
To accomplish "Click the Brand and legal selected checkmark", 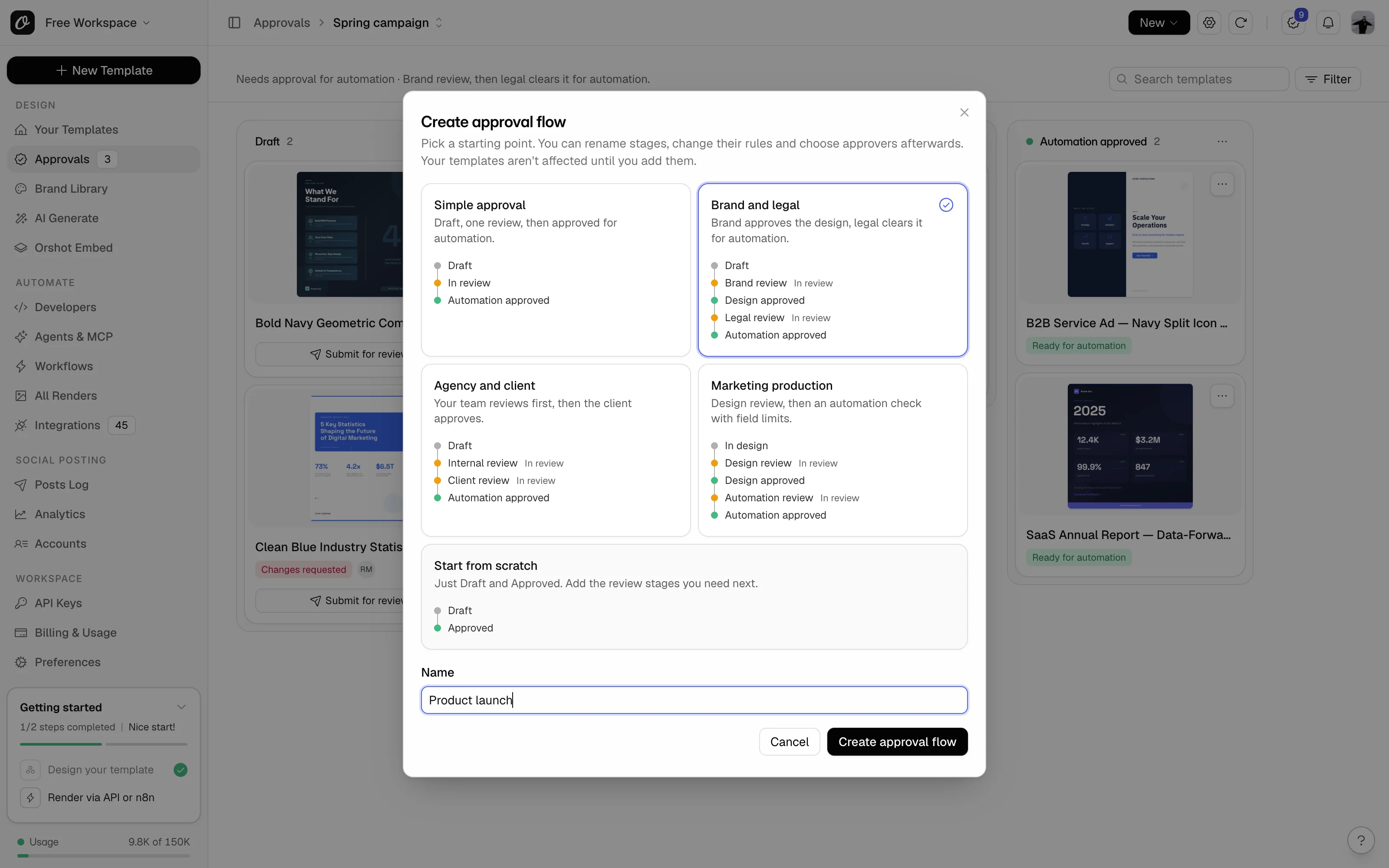I will pos(946,205).
